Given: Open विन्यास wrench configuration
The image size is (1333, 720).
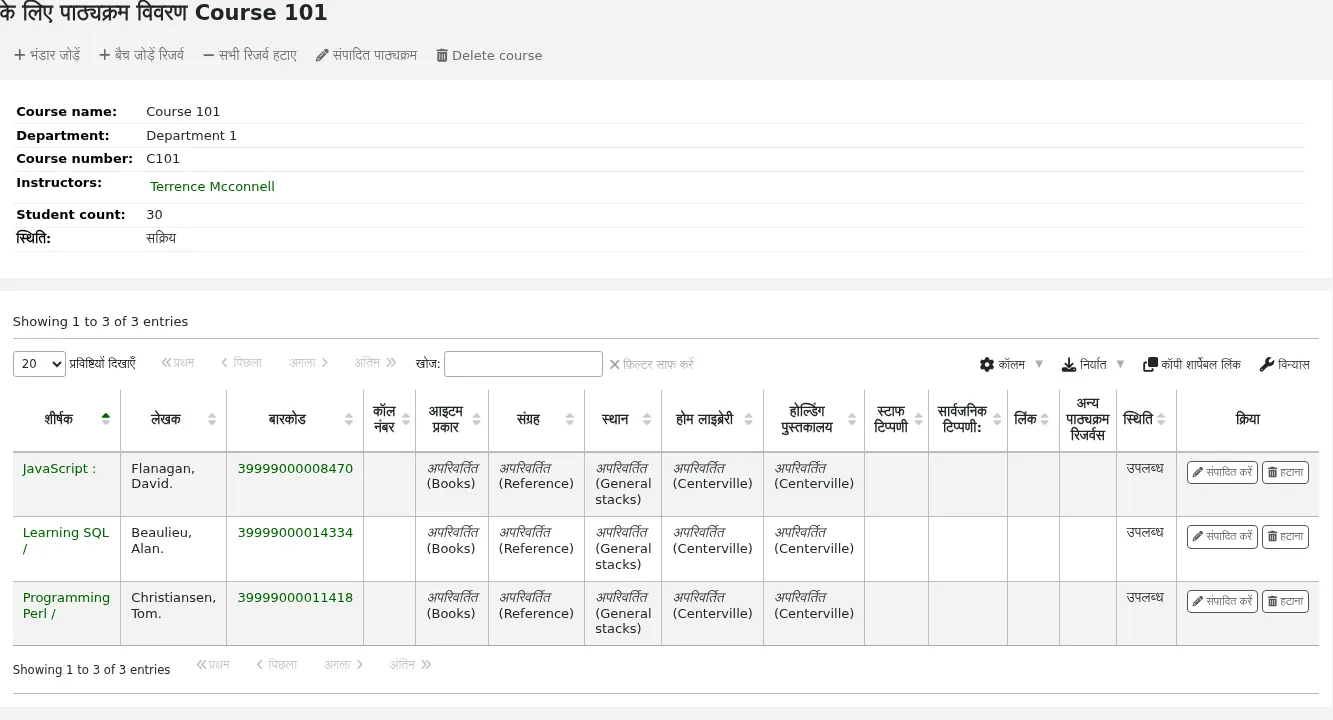Looking at the screenshot, I should click(1285, 364).
